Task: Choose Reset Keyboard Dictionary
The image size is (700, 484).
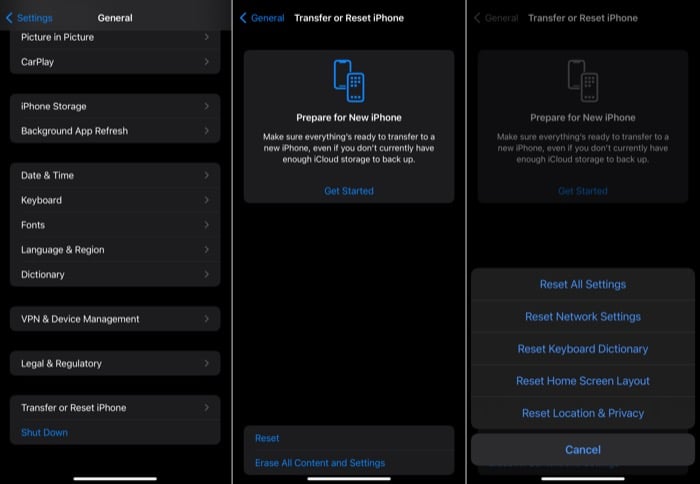Action: click(583, 349)
